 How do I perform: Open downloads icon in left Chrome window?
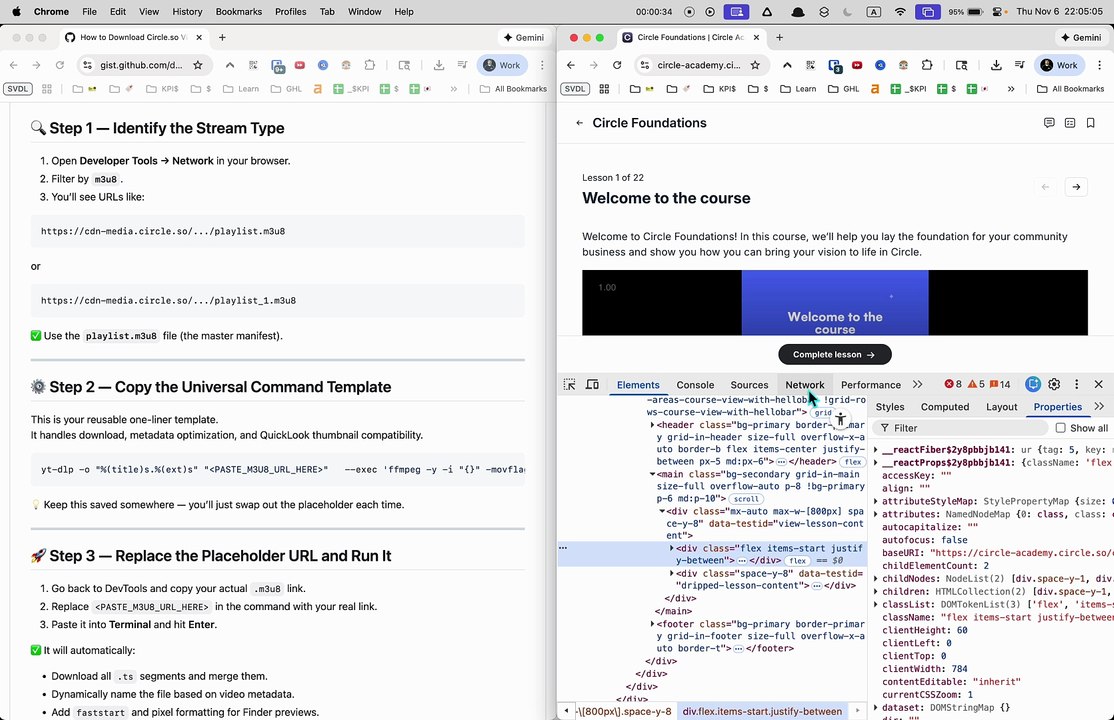coord(439,65)
